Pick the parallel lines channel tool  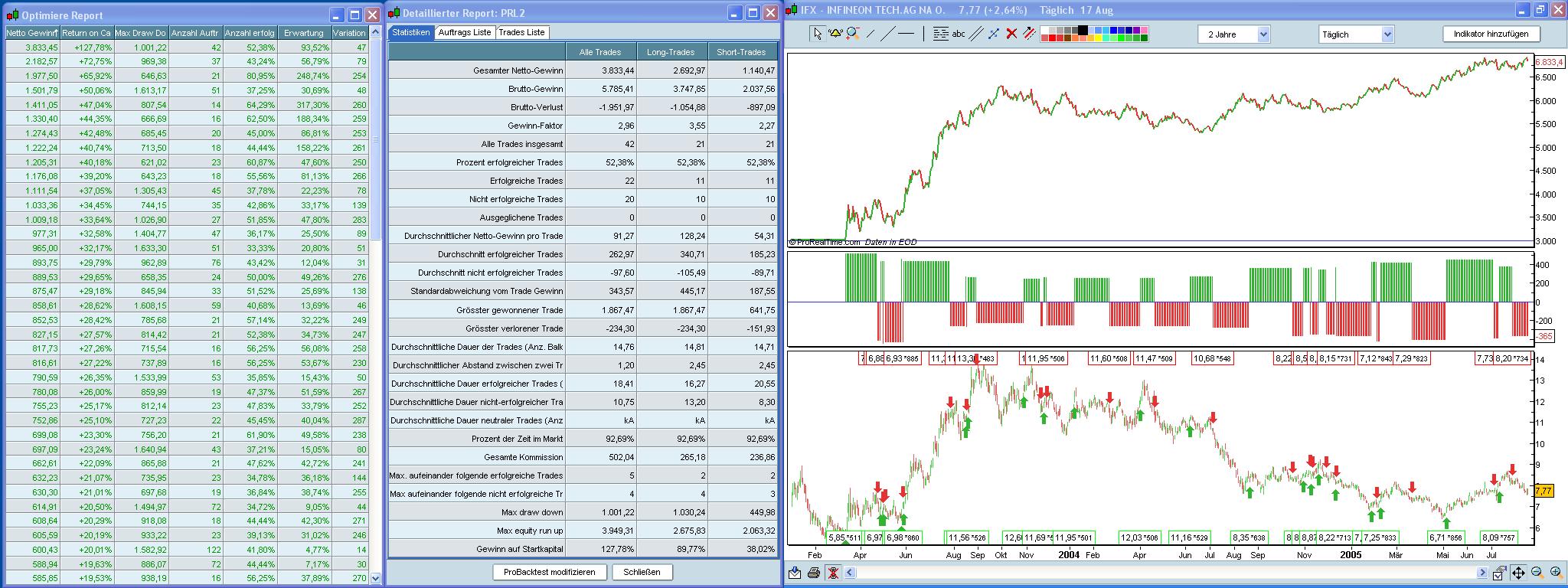(976, 34)
